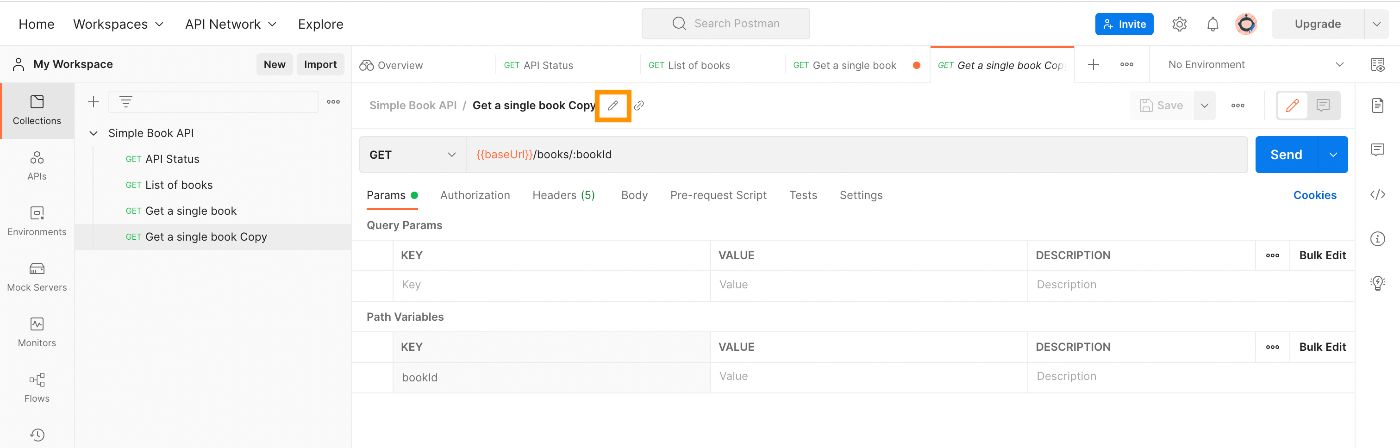The height and width of the screenshot is (448, 1400).
Task: Open the Settings request tab
Action: tap(861, 195)
